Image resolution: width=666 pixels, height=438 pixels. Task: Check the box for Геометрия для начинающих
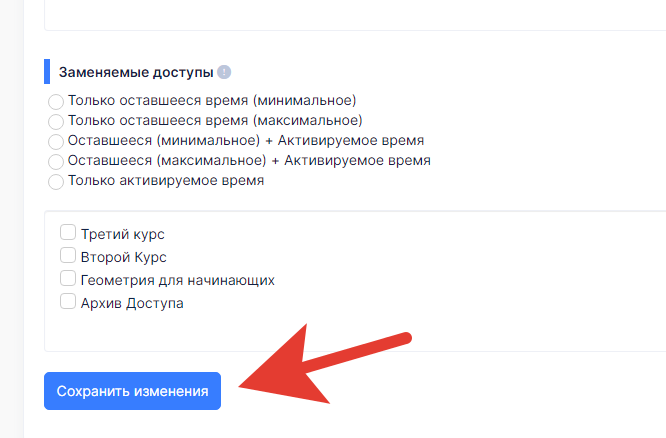[68, 279]
